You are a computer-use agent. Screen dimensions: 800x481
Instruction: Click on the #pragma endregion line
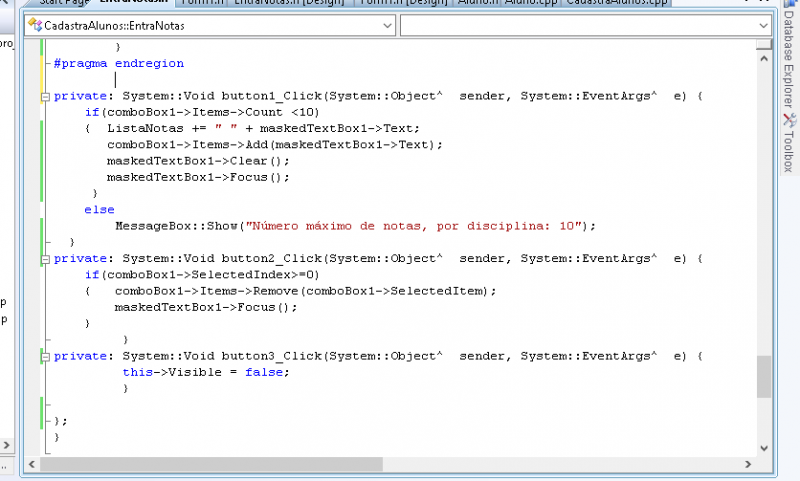(x=118, y=63)
